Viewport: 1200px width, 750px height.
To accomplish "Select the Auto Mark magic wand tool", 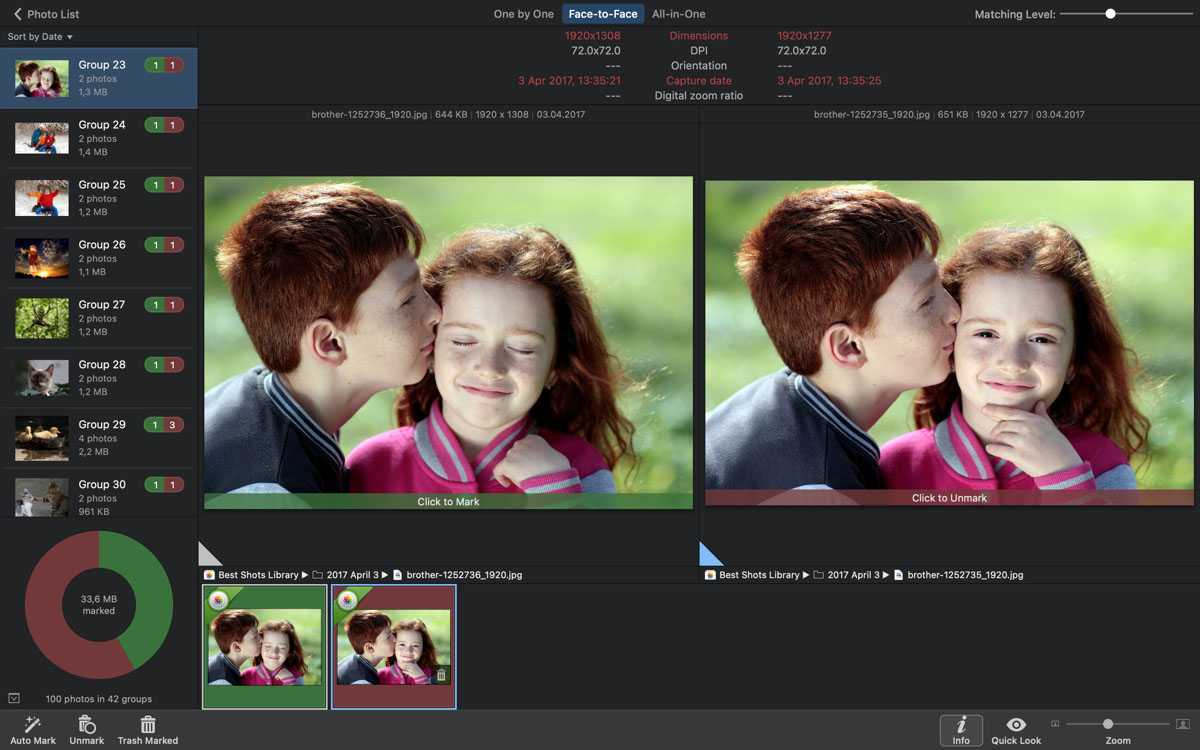I will [33, 725].
